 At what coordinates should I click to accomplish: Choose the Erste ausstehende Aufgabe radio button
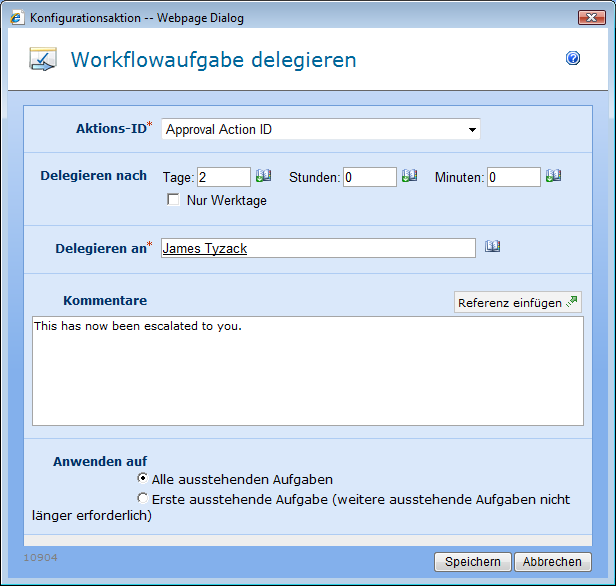[143, 498]
